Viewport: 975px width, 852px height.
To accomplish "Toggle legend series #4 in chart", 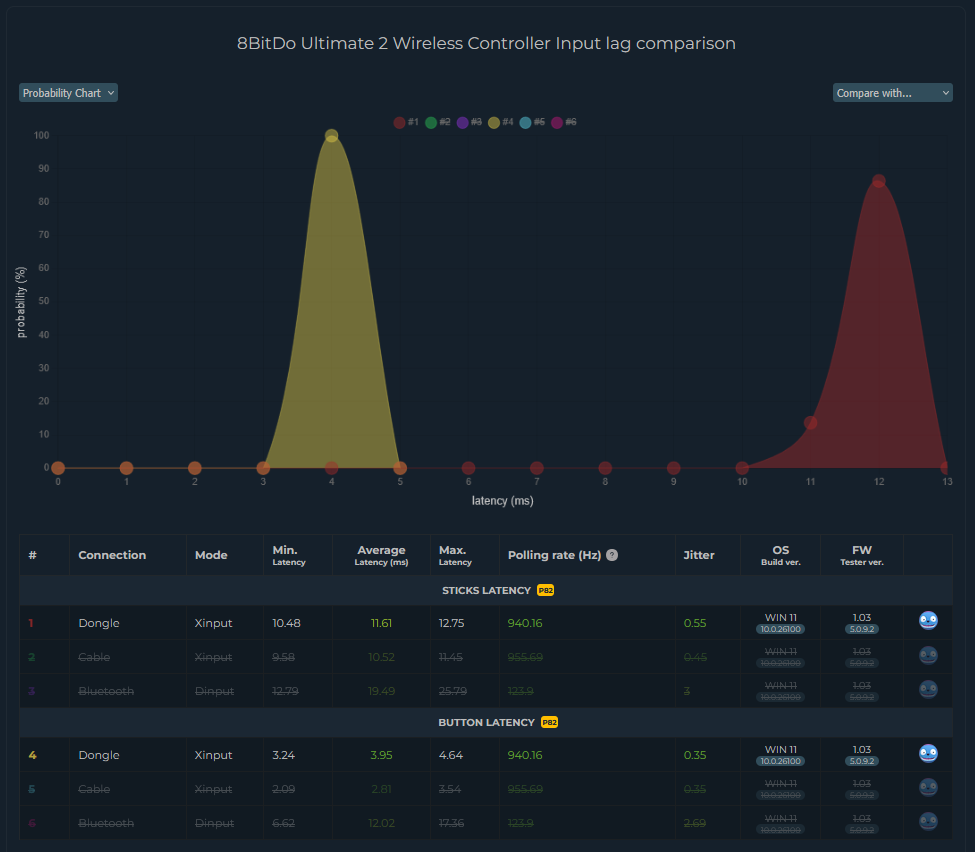I will click(x=501, y=123).
